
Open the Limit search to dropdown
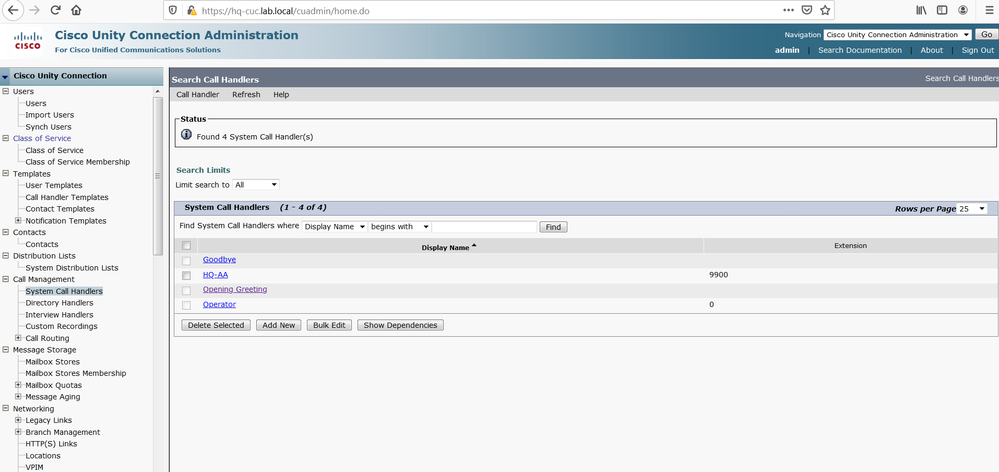255,185
